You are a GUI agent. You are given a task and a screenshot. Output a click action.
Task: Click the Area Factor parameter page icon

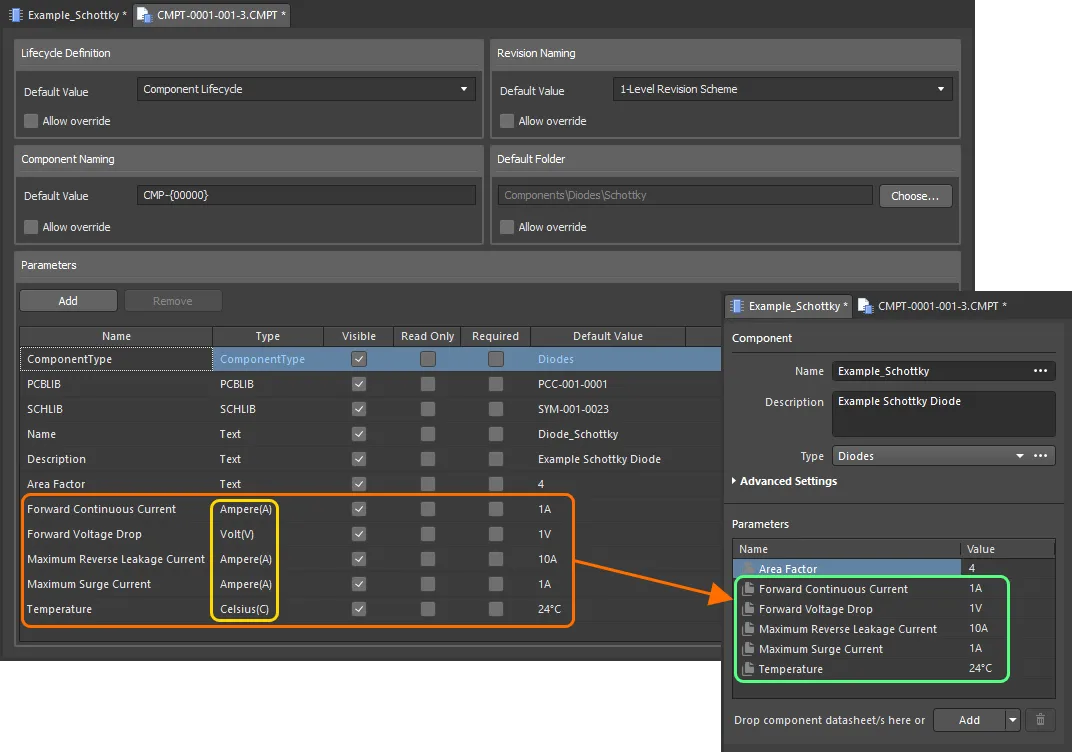pyautogui.click(x=747, y=568)
